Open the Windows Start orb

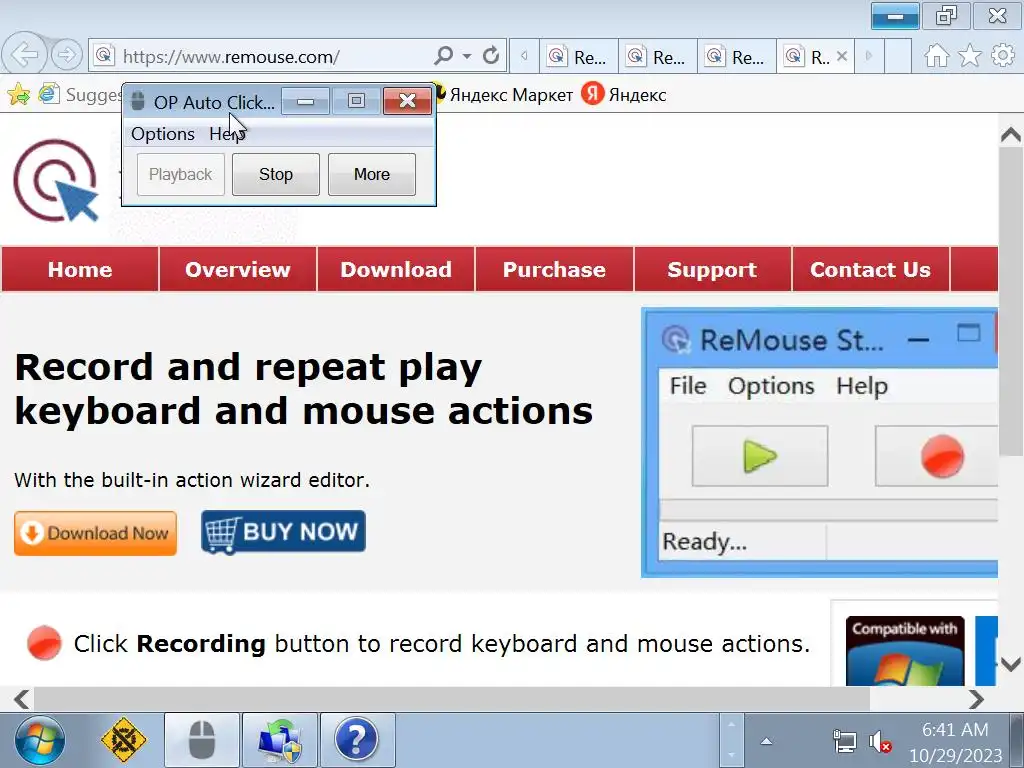click(x=40, y=741)
